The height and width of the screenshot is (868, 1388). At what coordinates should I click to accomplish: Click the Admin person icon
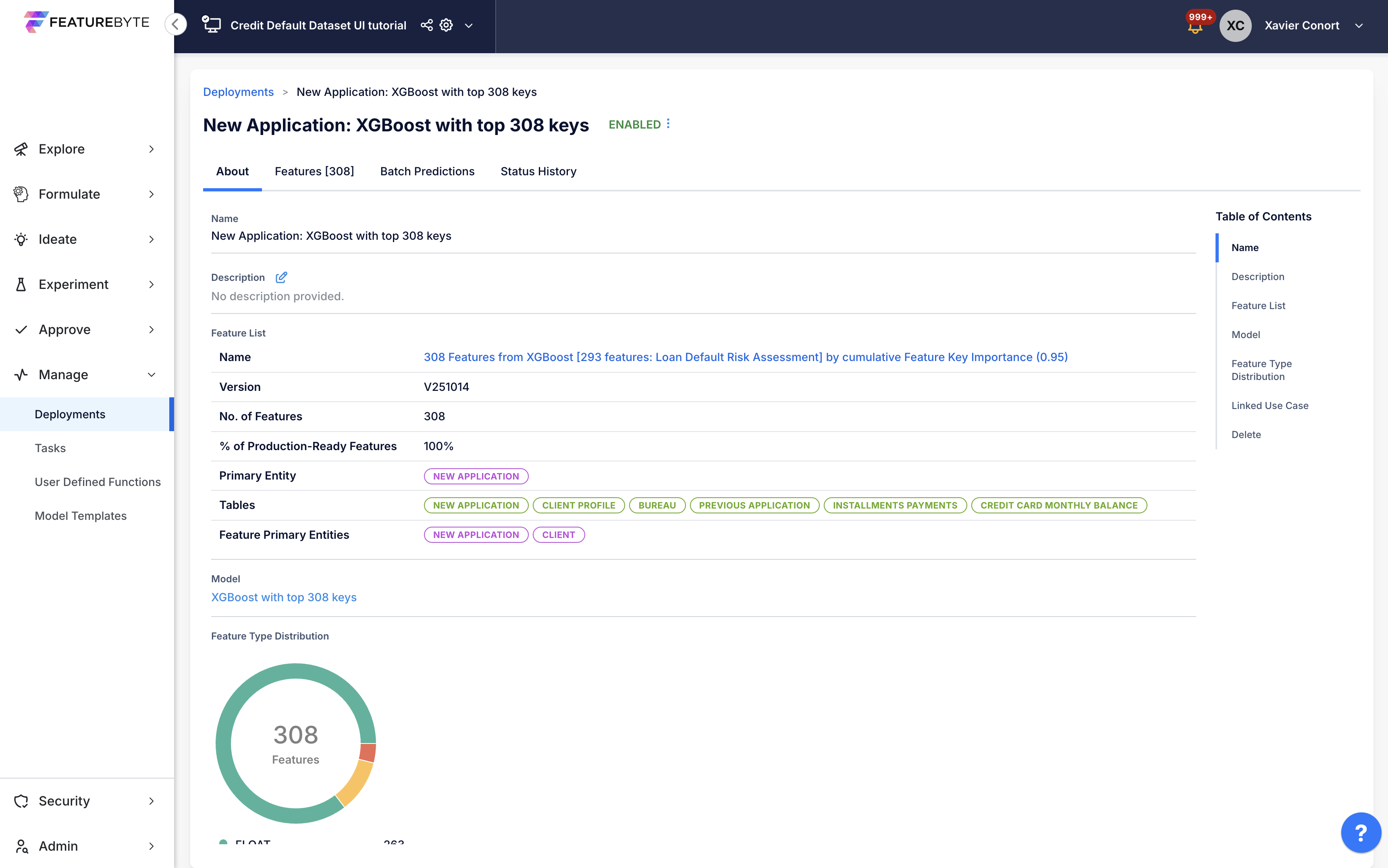pos(21,846)
